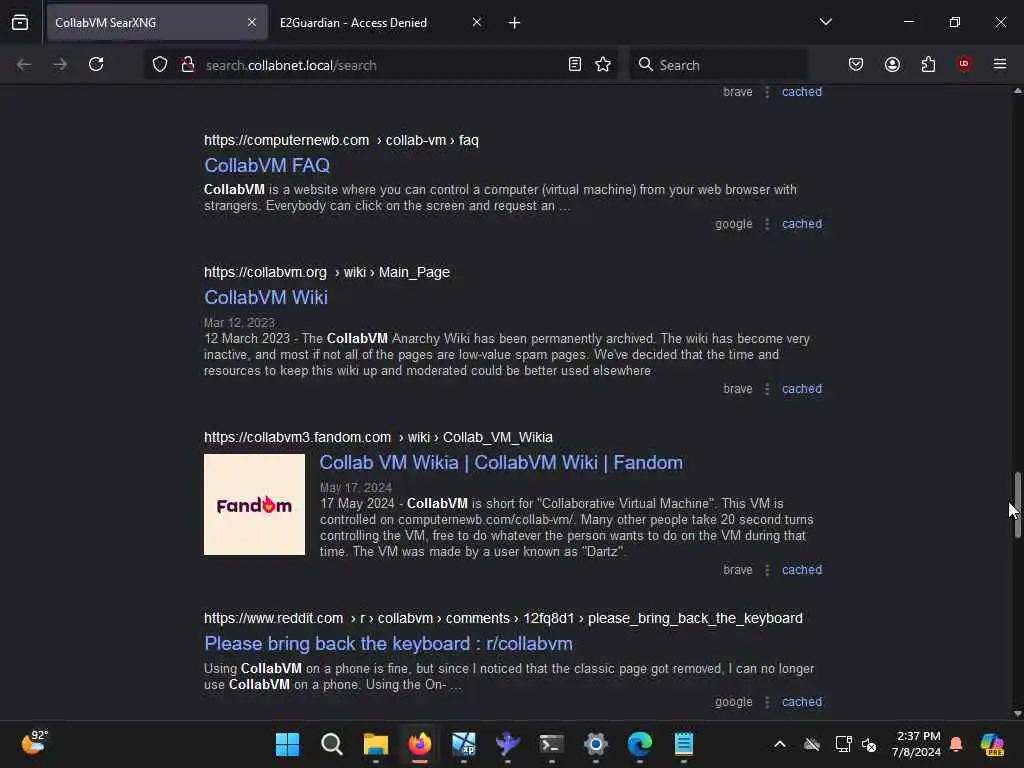Open clock showing 2:37 PM
Viewport: 1024px width, 768px height.
point(917,744)
